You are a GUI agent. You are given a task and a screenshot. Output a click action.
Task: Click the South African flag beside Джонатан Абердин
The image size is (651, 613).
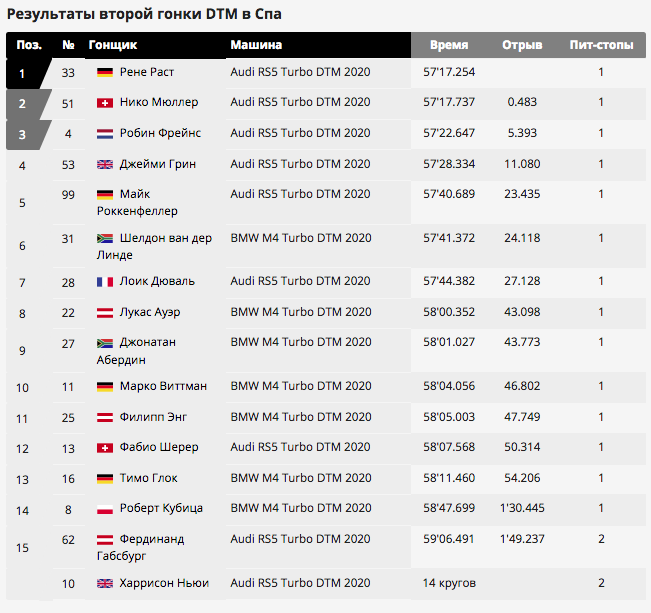(105, 343)
